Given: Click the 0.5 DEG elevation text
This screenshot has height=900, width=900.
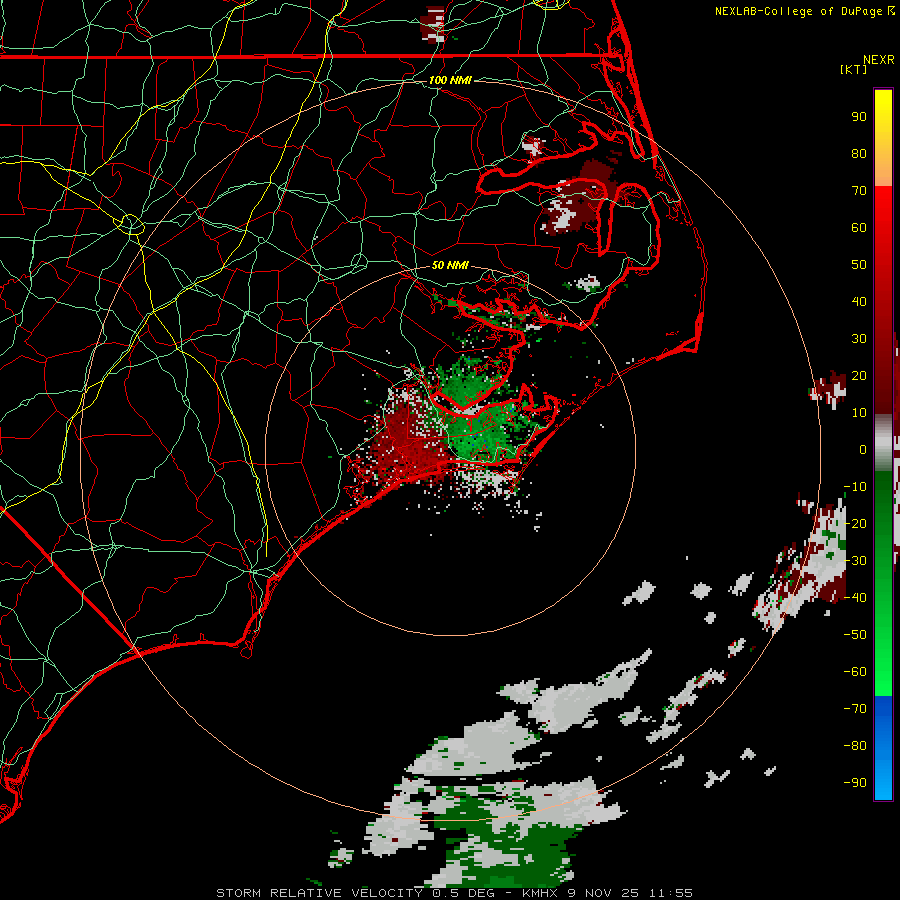Looking at the screenshot, I should 464,893.
